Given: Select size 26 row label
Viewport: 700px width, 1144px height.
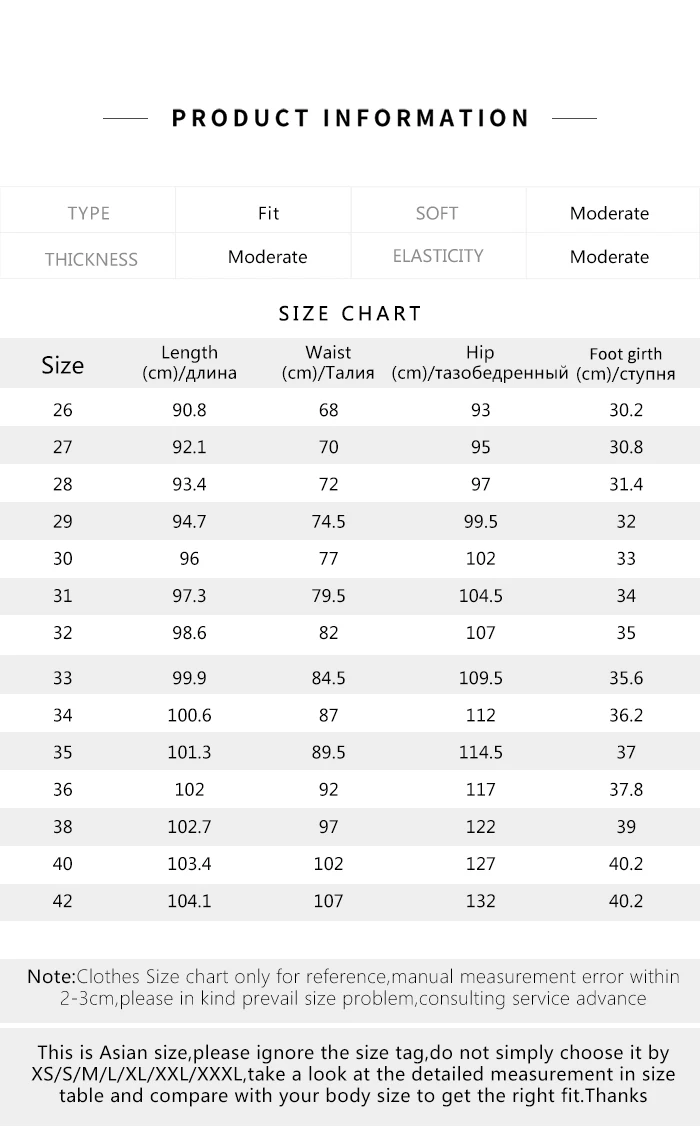Looking at the screenshot, I should click(63, 410).
